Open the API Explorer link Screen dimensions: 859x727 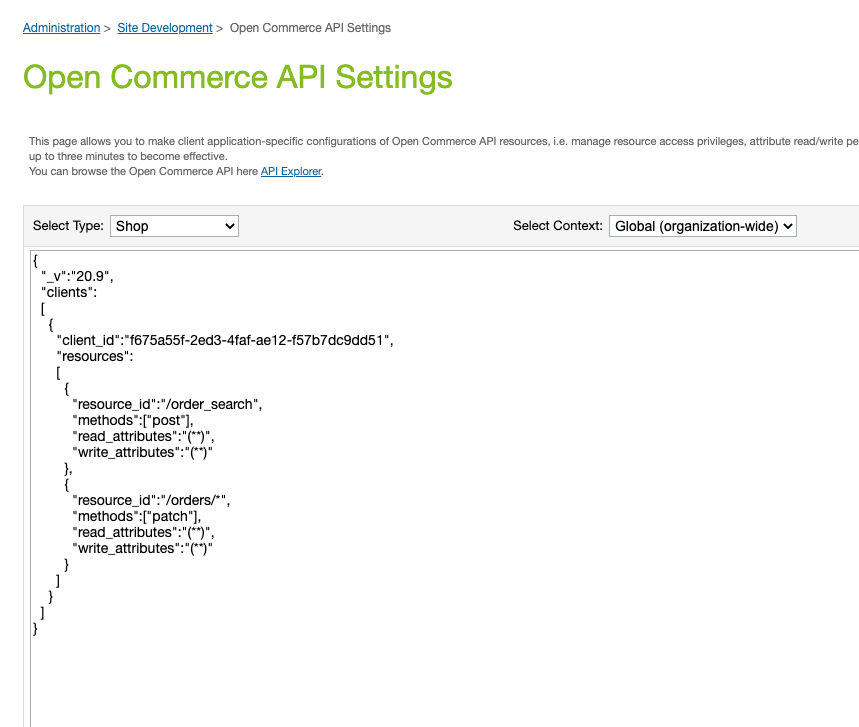point(291,171)
